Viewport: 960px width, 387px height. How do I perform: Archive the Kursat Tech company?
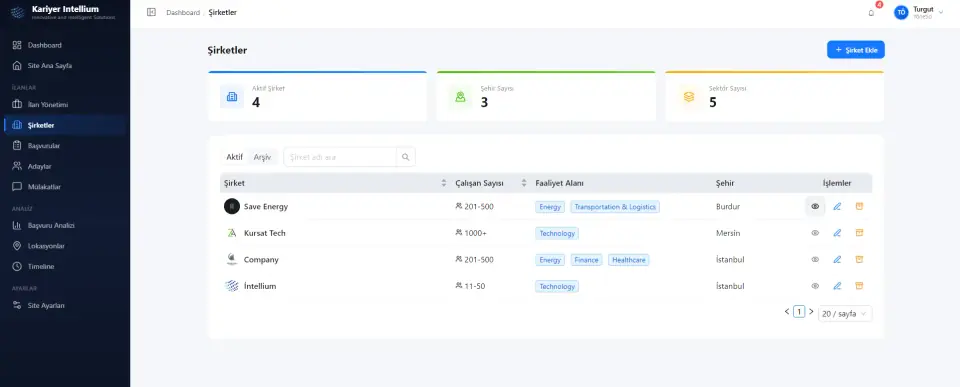(859, 233)
